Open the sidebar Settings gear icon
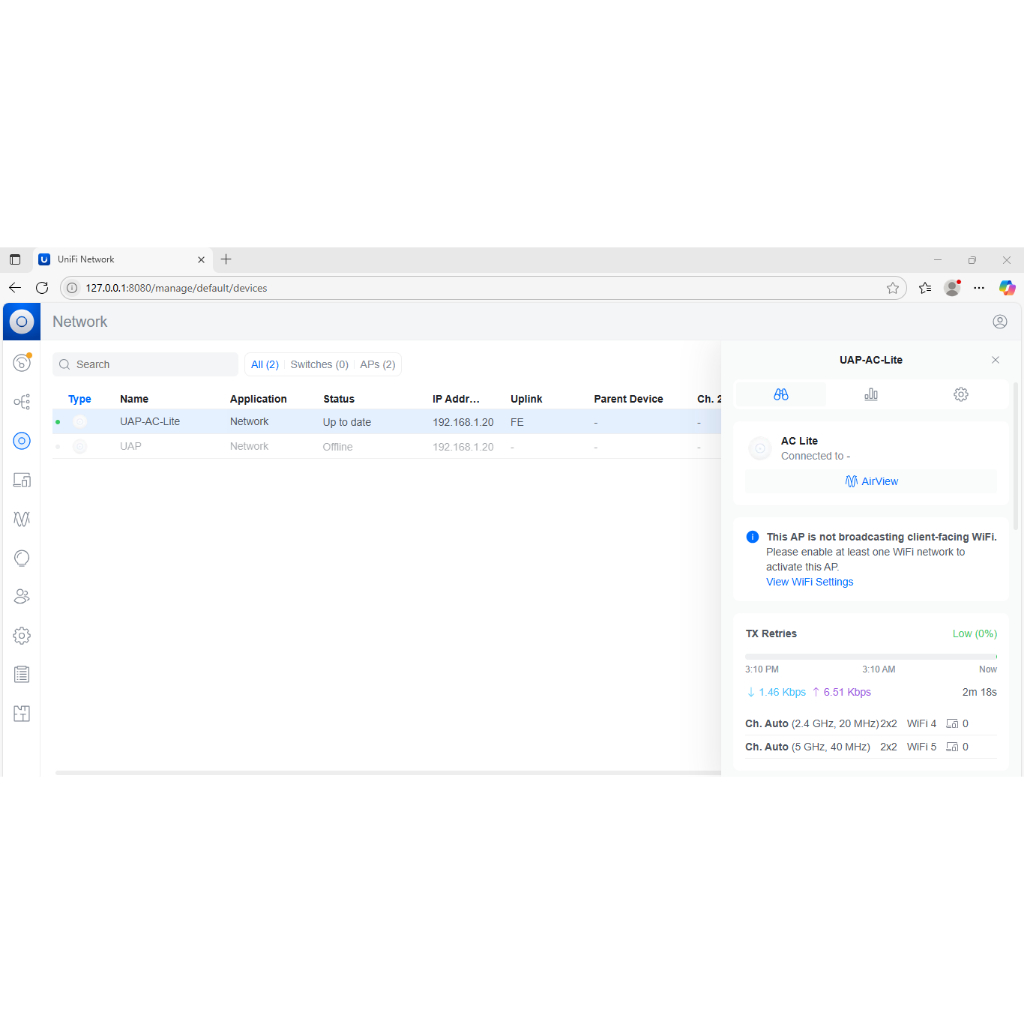 pos(21,636)
